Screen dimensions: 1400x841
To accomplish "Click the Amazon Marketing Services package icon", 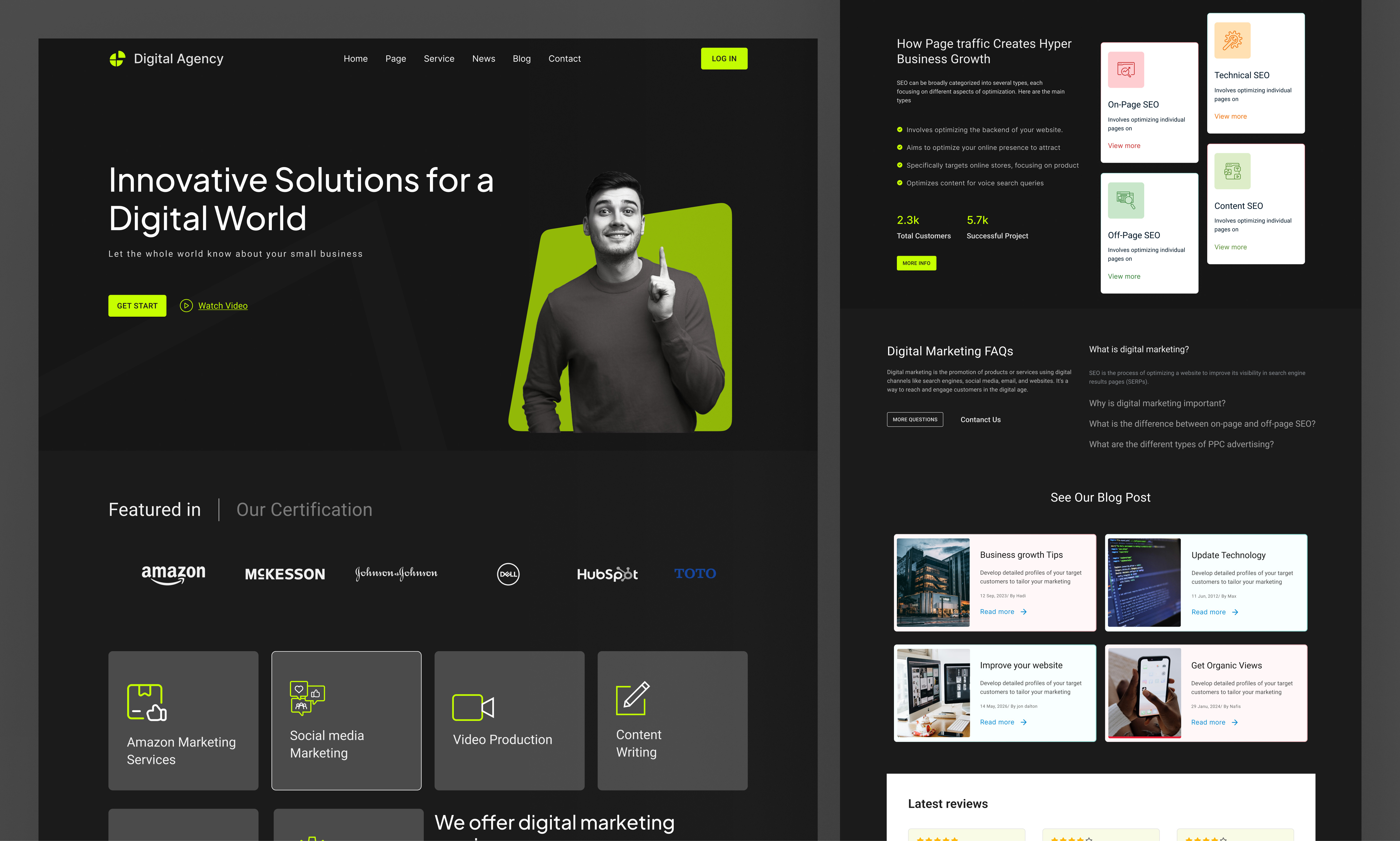I will (x=146, y=703).
